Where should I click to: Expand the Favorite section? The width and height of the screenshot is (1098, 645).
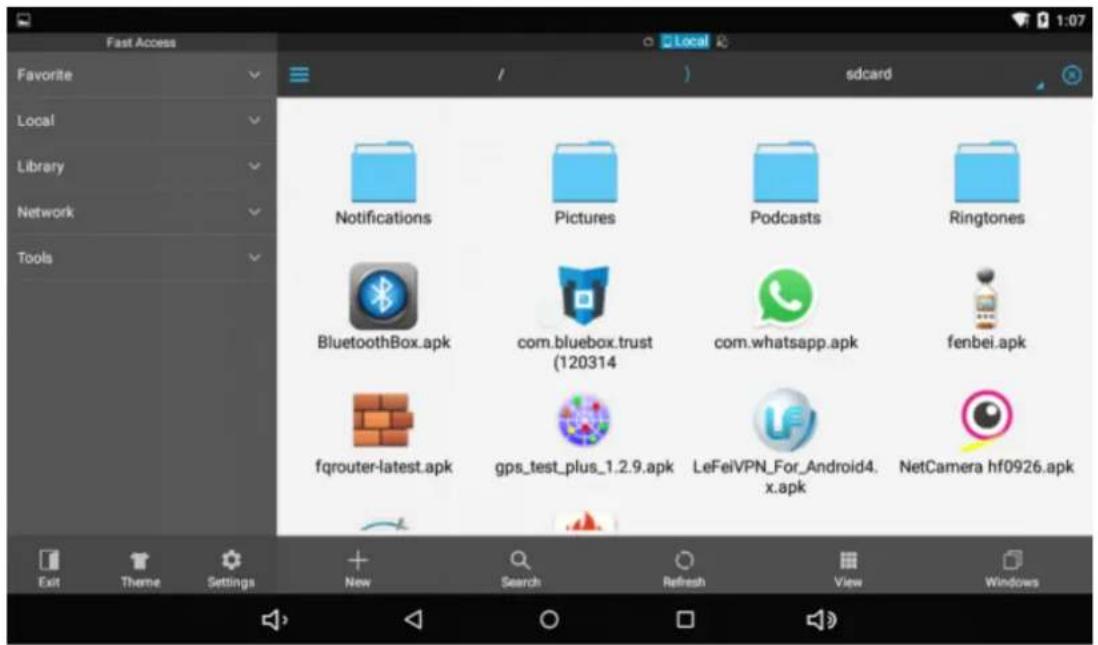pyautogui.click(x=141, y=75)
